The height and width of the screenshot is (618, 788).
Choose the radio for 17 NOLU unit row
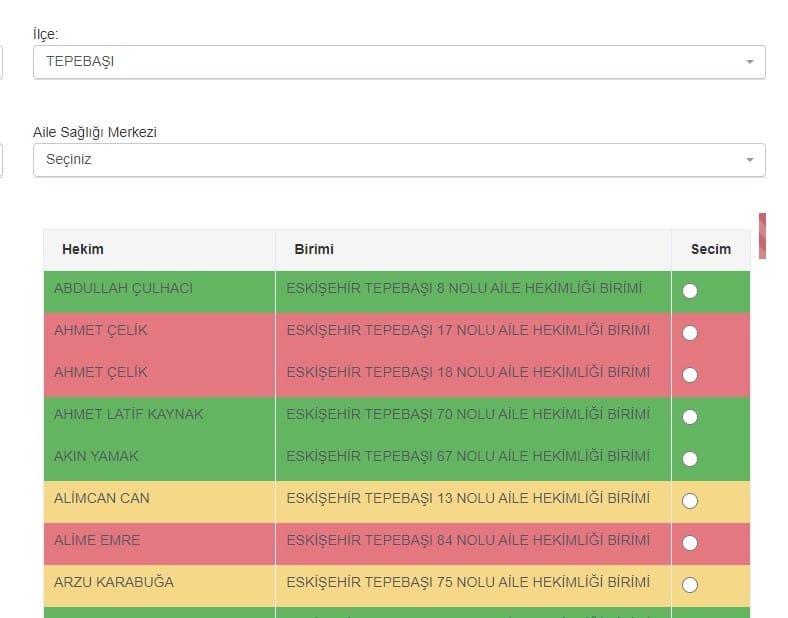pos(690,333)
